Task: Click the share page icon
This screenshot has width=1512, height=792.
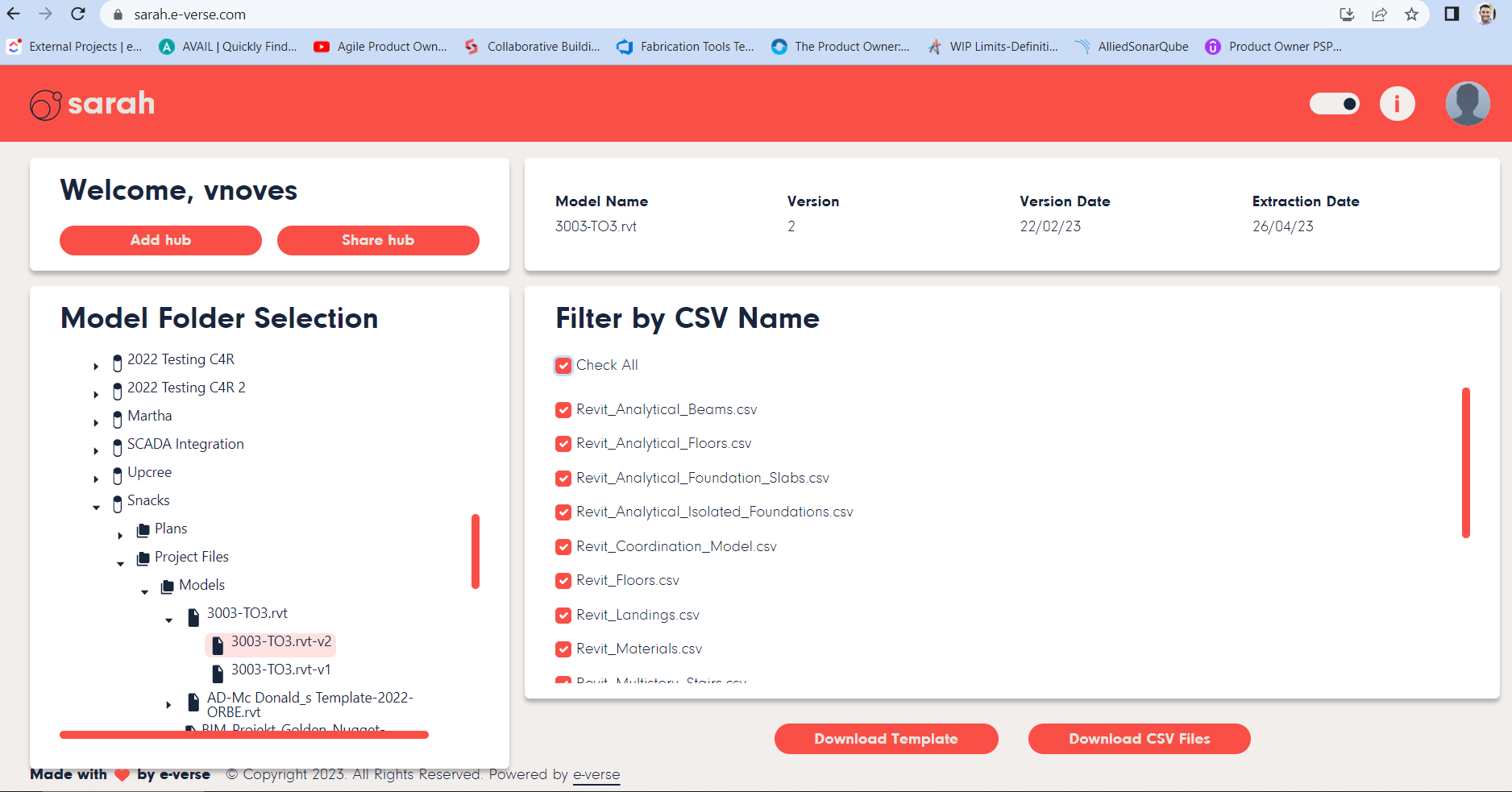Action: (1379, 15)
